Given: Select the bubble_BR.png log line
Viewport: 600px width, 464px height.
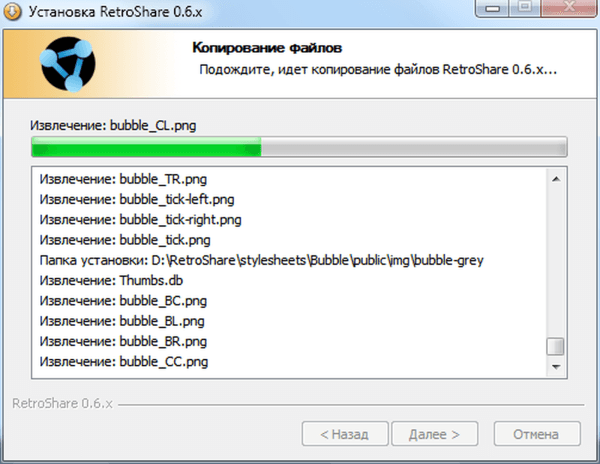Looking at the screenshot, I should pyautogui.click(x=123, y=342).
